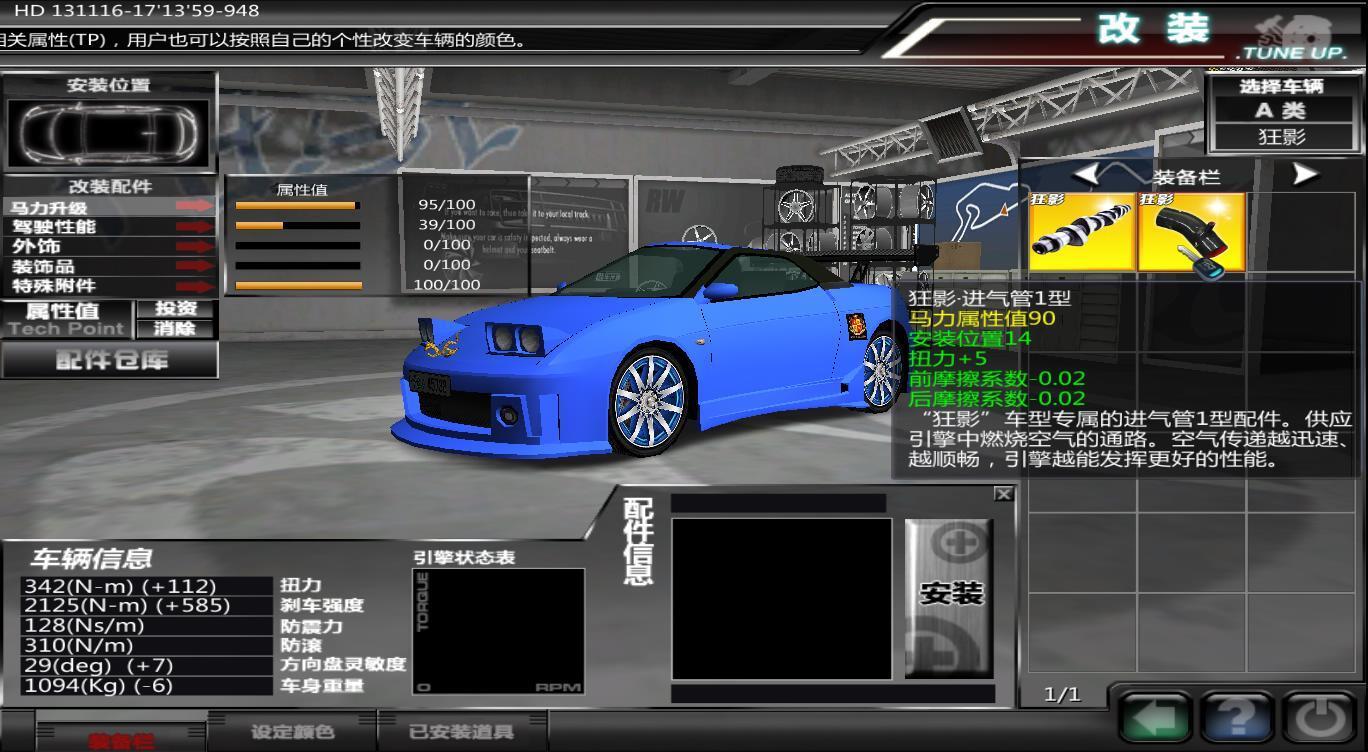Click the 马力升级 attribute progress bar

click(297, 206)
